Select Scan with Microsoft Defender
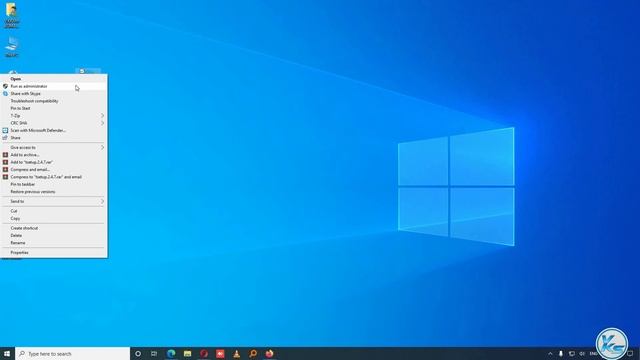640x360 pixels. [x=54, y=130]
